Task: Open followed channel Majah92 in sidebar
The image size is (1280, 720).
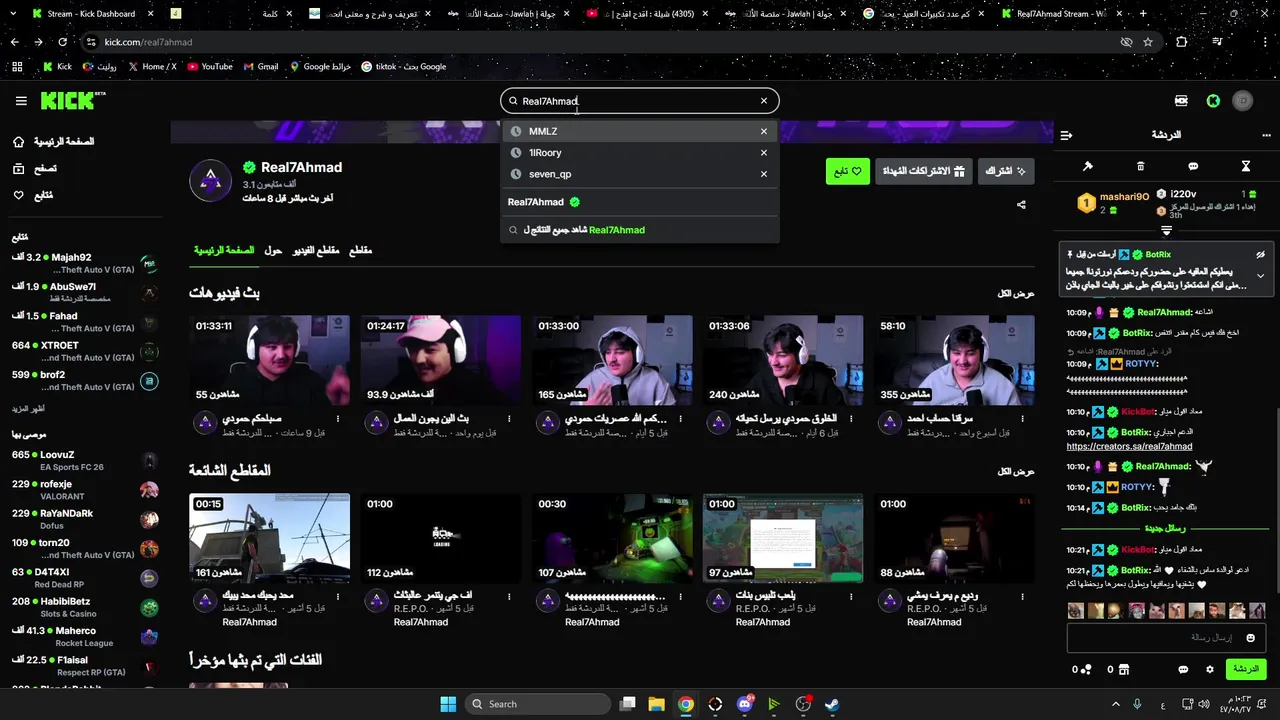Action: pyautogui.click(x=85, y=264)
